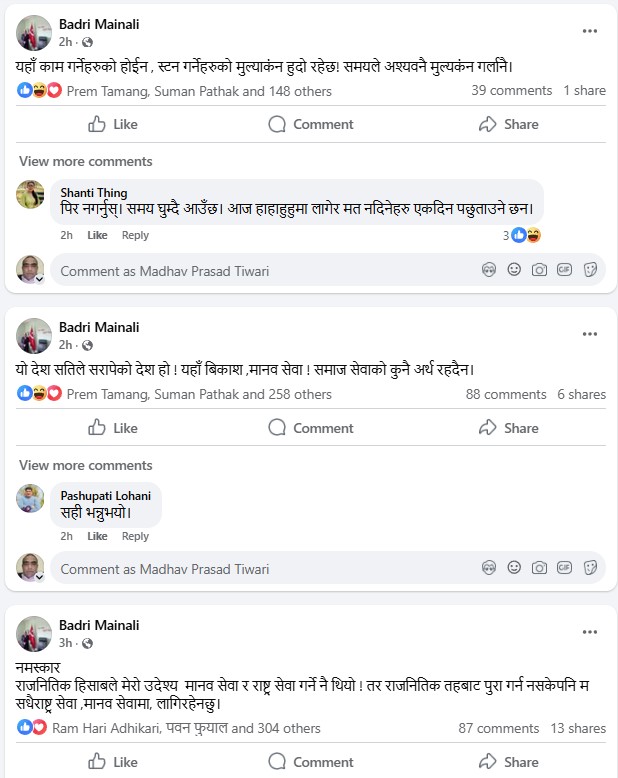Open sticker picker below Pashupati Lohani's comment
Viewport: 618px width, 778px height.
point(590,568)
